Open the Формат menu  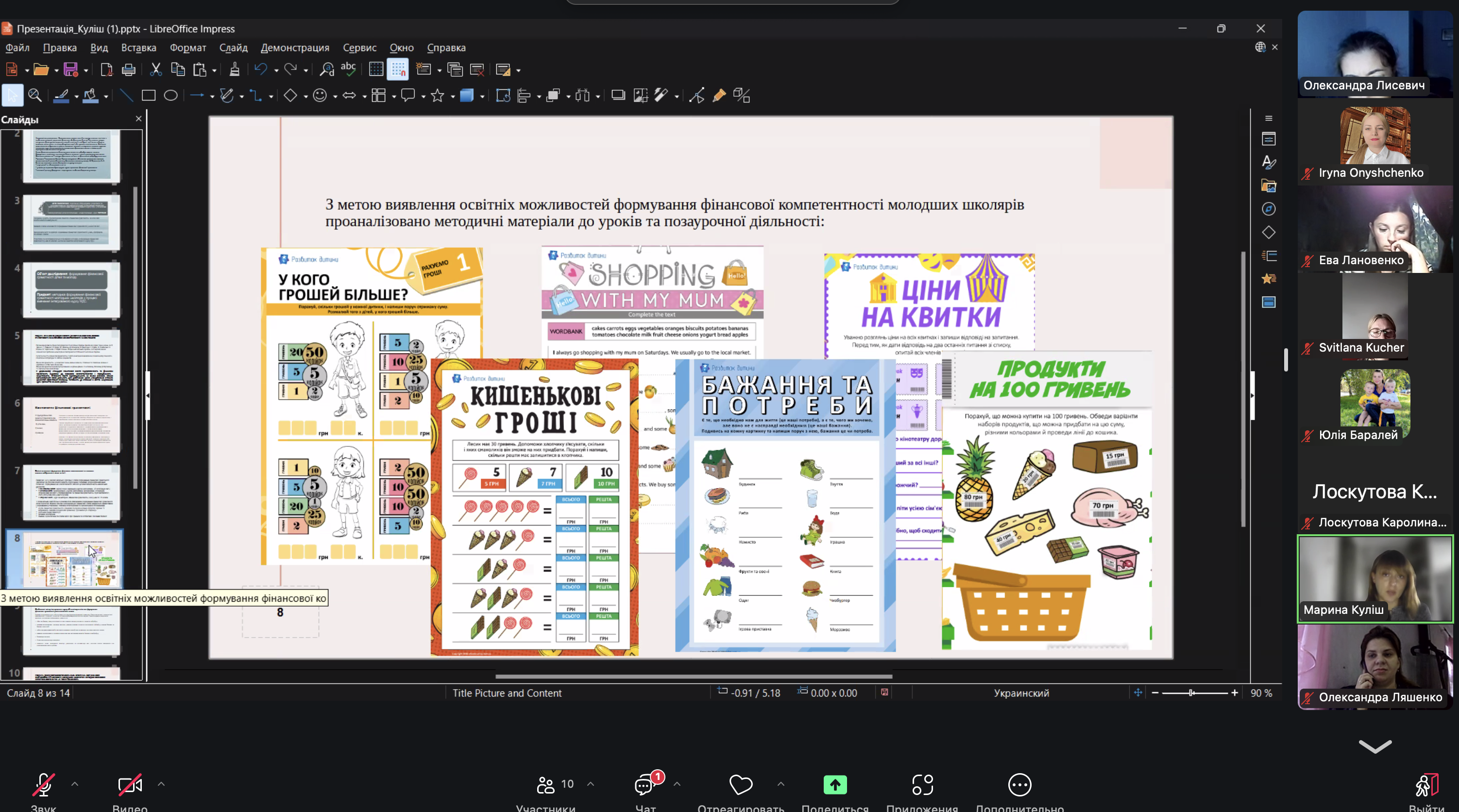coord(188,48)
